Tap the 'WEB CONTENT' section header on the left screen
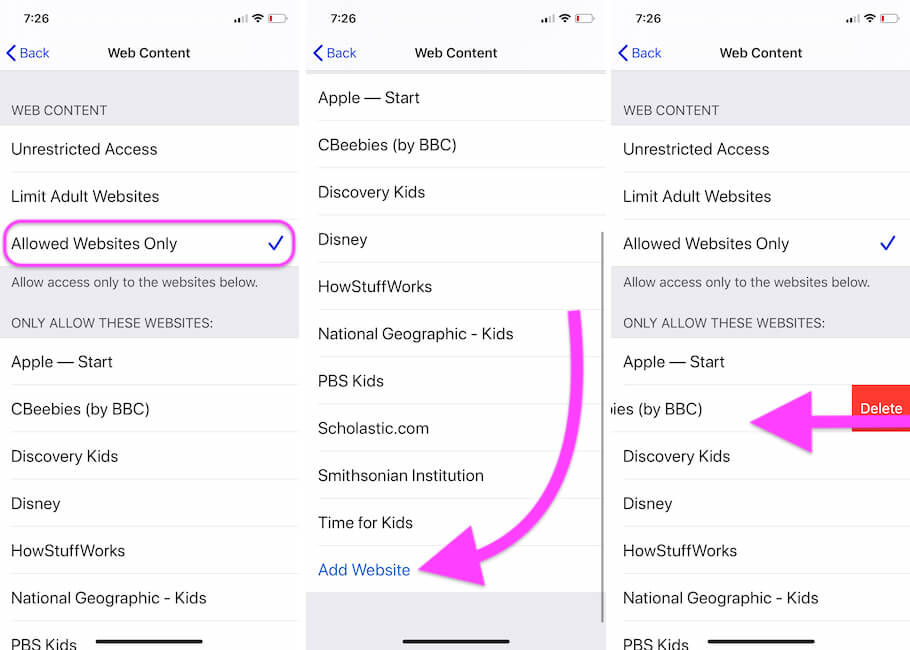Image resolution: width=910 pixels, height=650 pixels. click(59, 110)
